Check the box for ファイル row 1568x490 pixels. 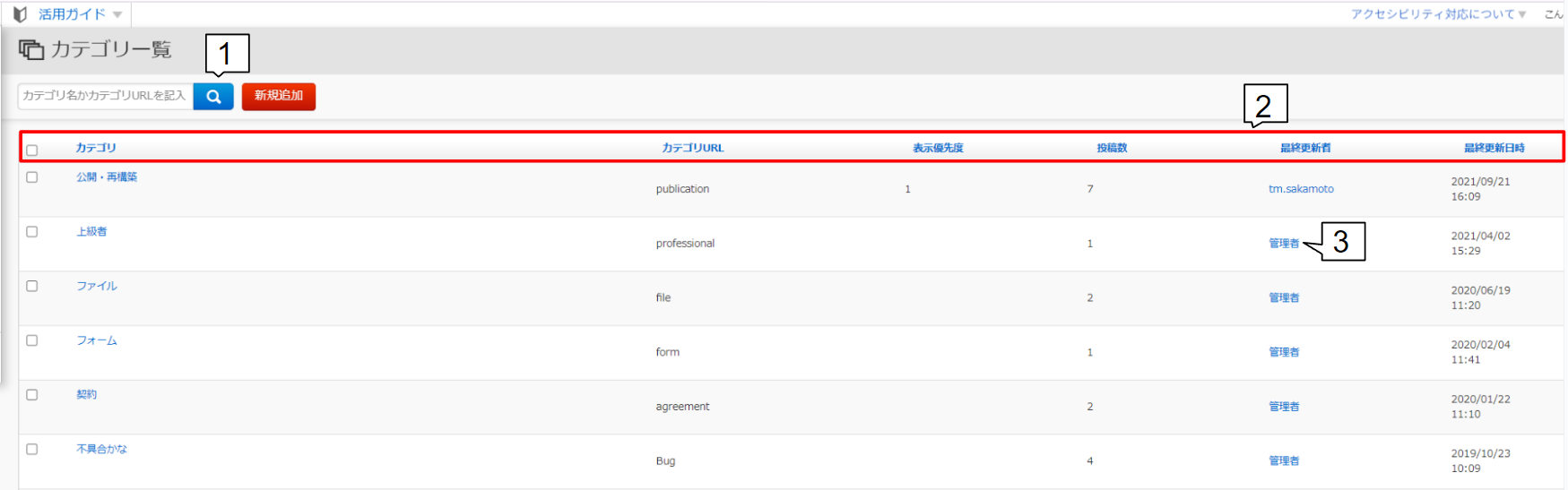pyautogui.click(x=32, y=287)
